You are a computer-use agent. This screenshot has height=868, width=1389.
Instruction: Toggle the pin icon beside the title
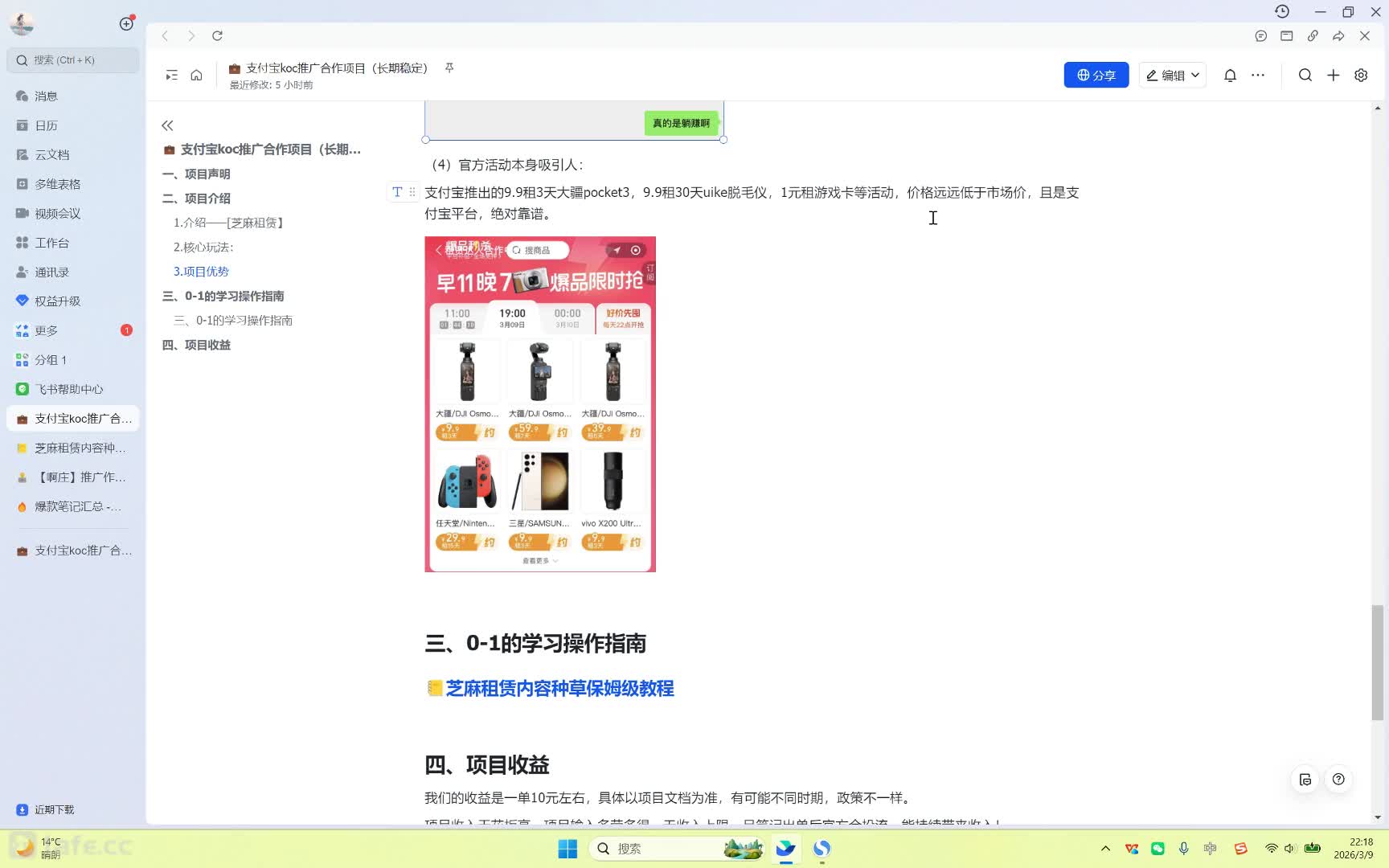(x=449, y=68)
